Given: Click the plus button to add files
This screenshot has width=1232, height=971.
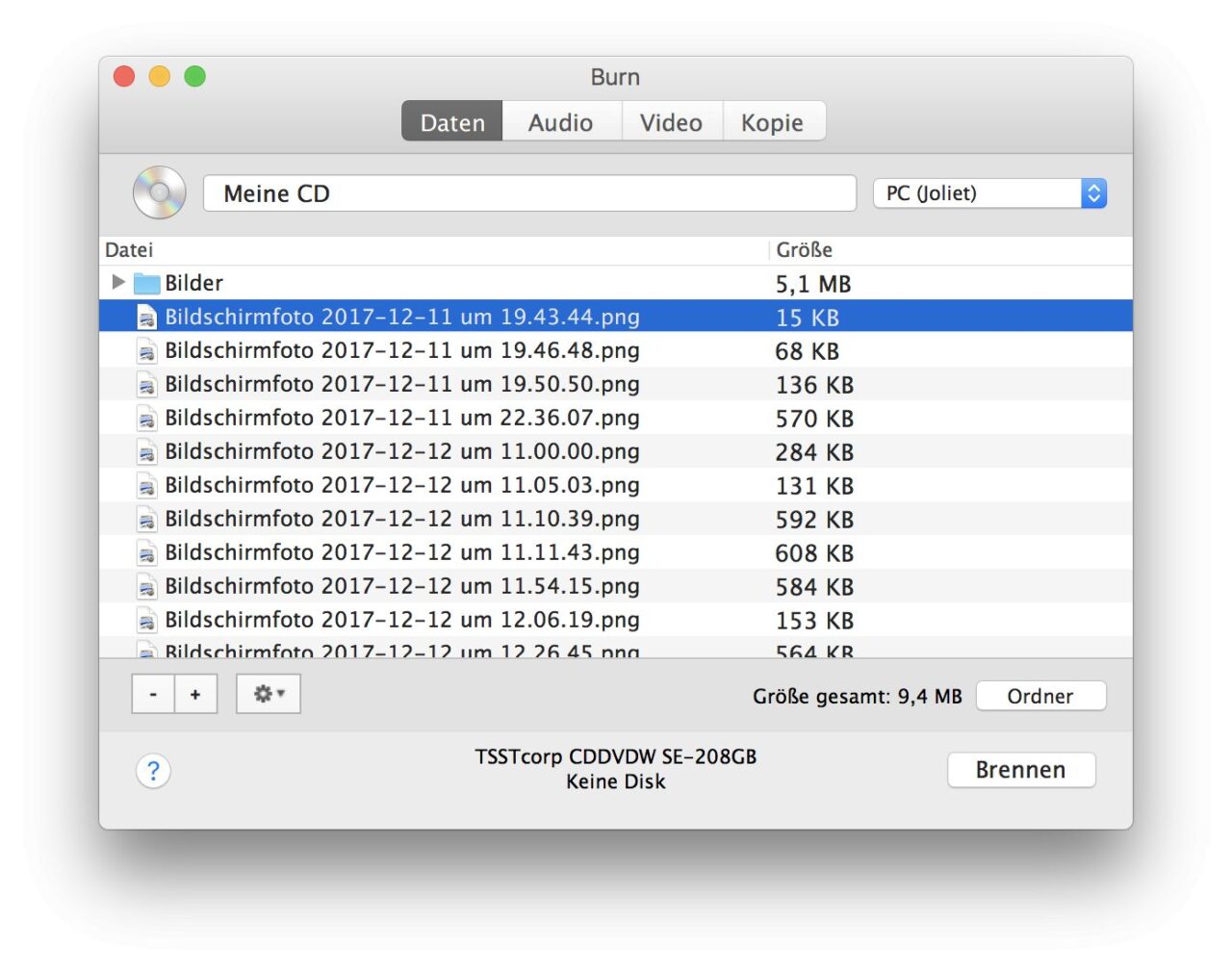Looking at the screenshot, I should (x=195, y=694).
